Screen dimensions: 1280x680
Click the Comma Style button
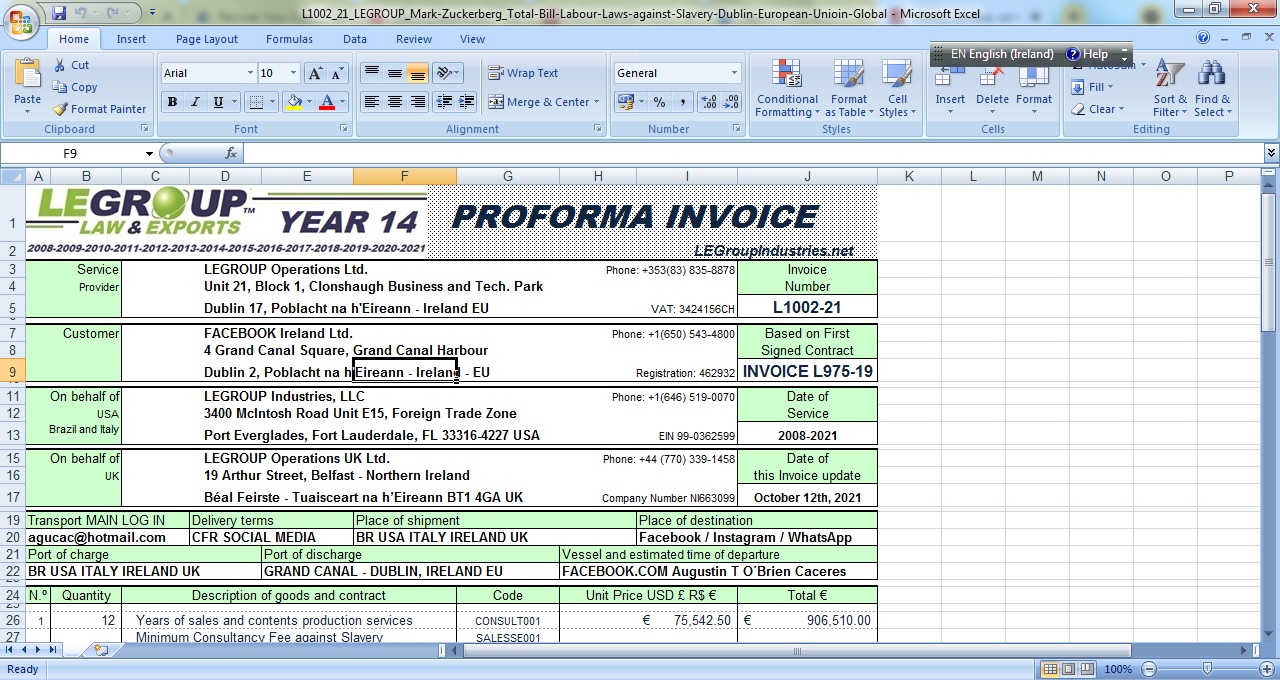683,102
